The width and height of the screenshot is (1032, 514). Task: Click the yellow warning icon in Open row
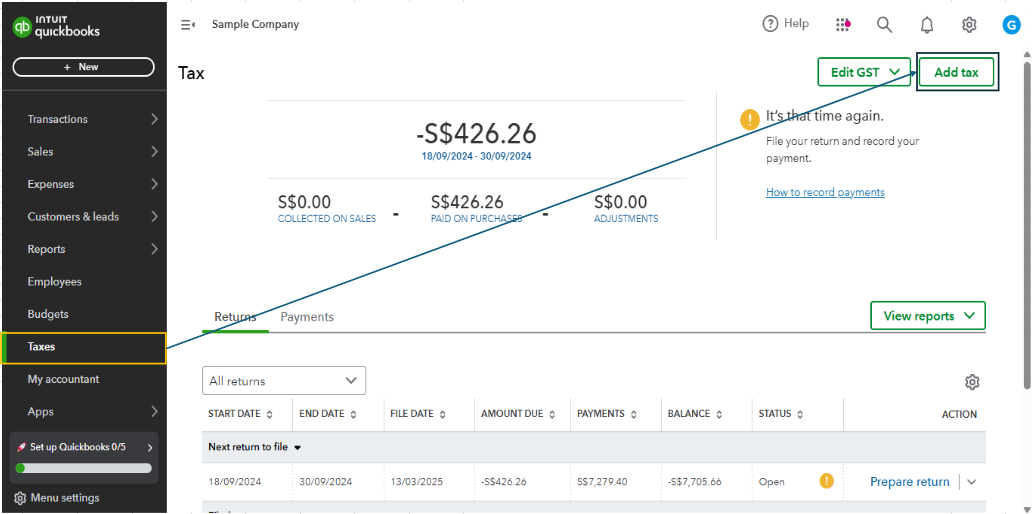click(826, 481)
